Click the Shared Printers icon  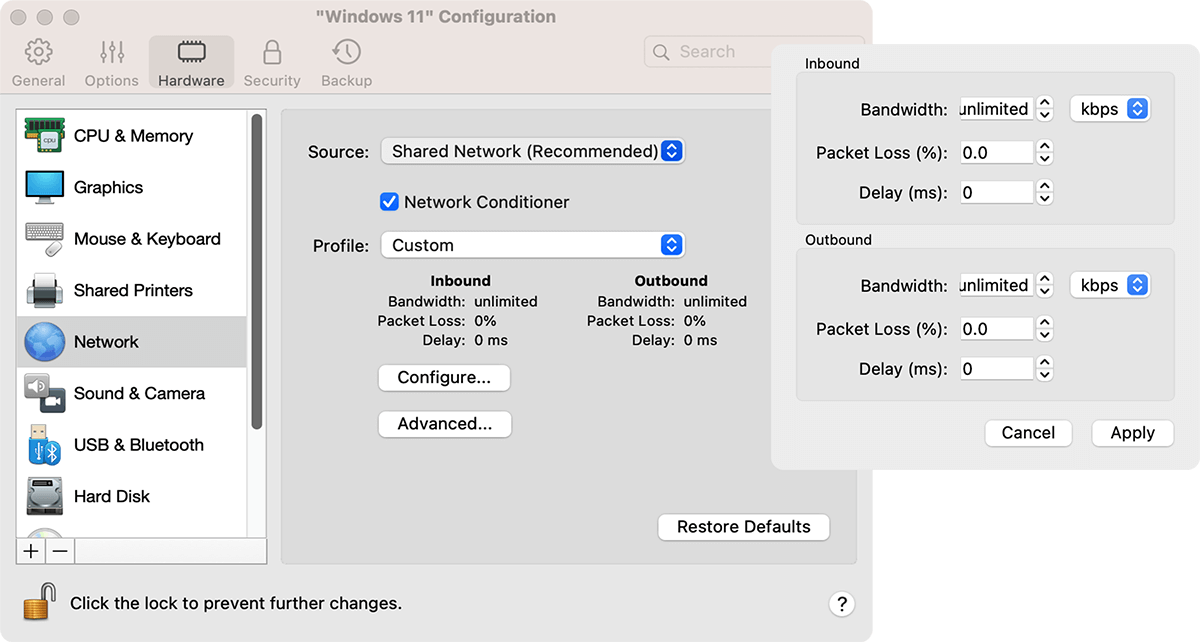(x=45, y=291)
